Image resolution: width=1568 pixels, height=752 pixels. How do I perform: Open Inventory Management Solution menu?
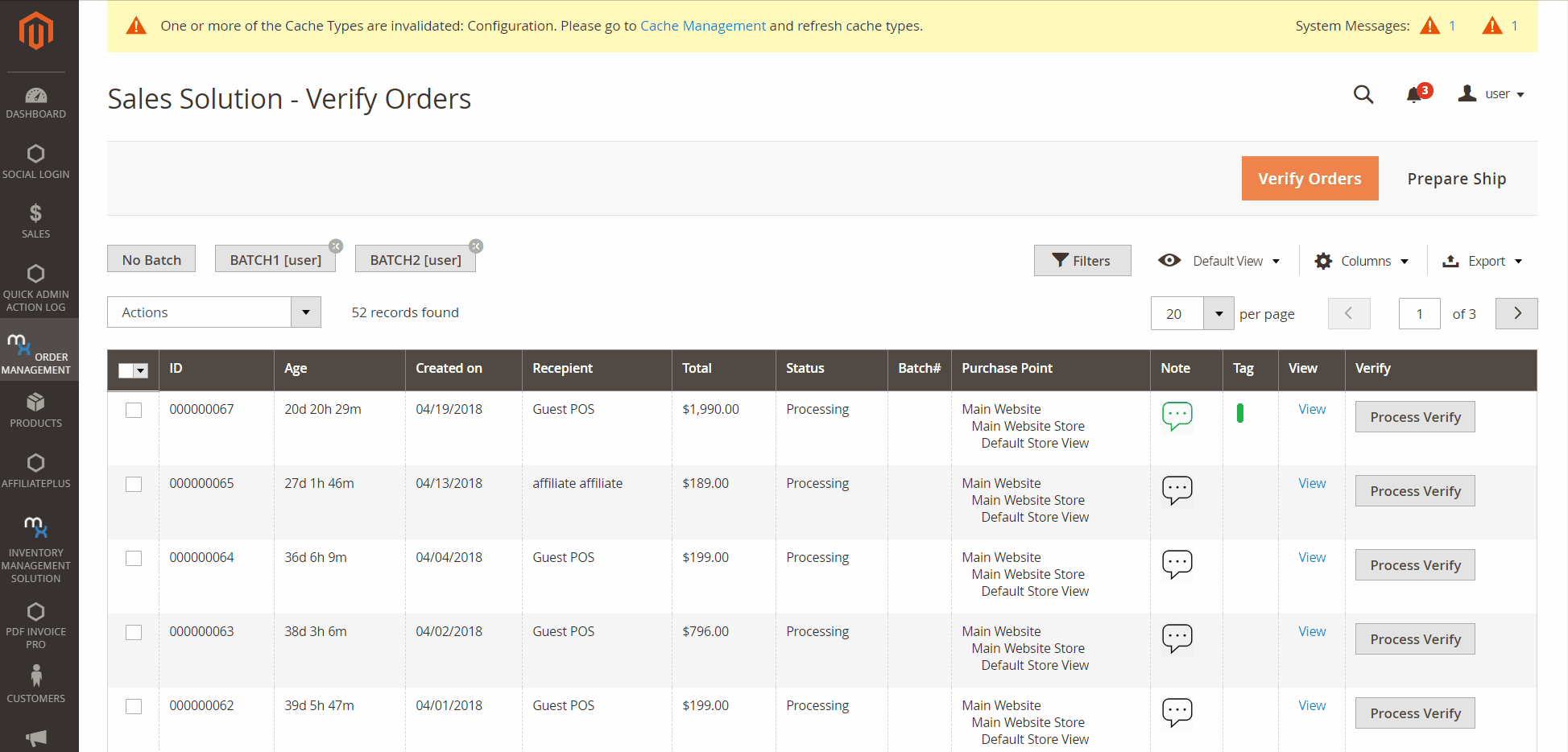point(36,550)
